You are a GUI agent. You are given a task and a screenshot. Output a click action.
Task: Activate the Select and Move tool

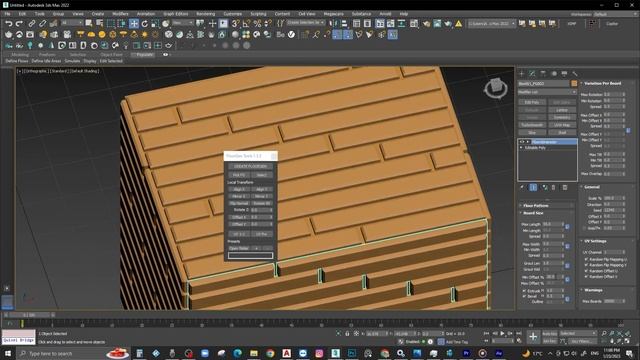[134, 24]
